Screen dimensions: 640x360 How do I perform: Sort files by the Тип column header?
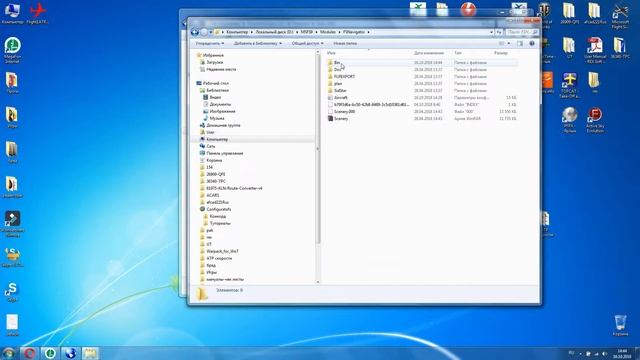coord(458,53)
